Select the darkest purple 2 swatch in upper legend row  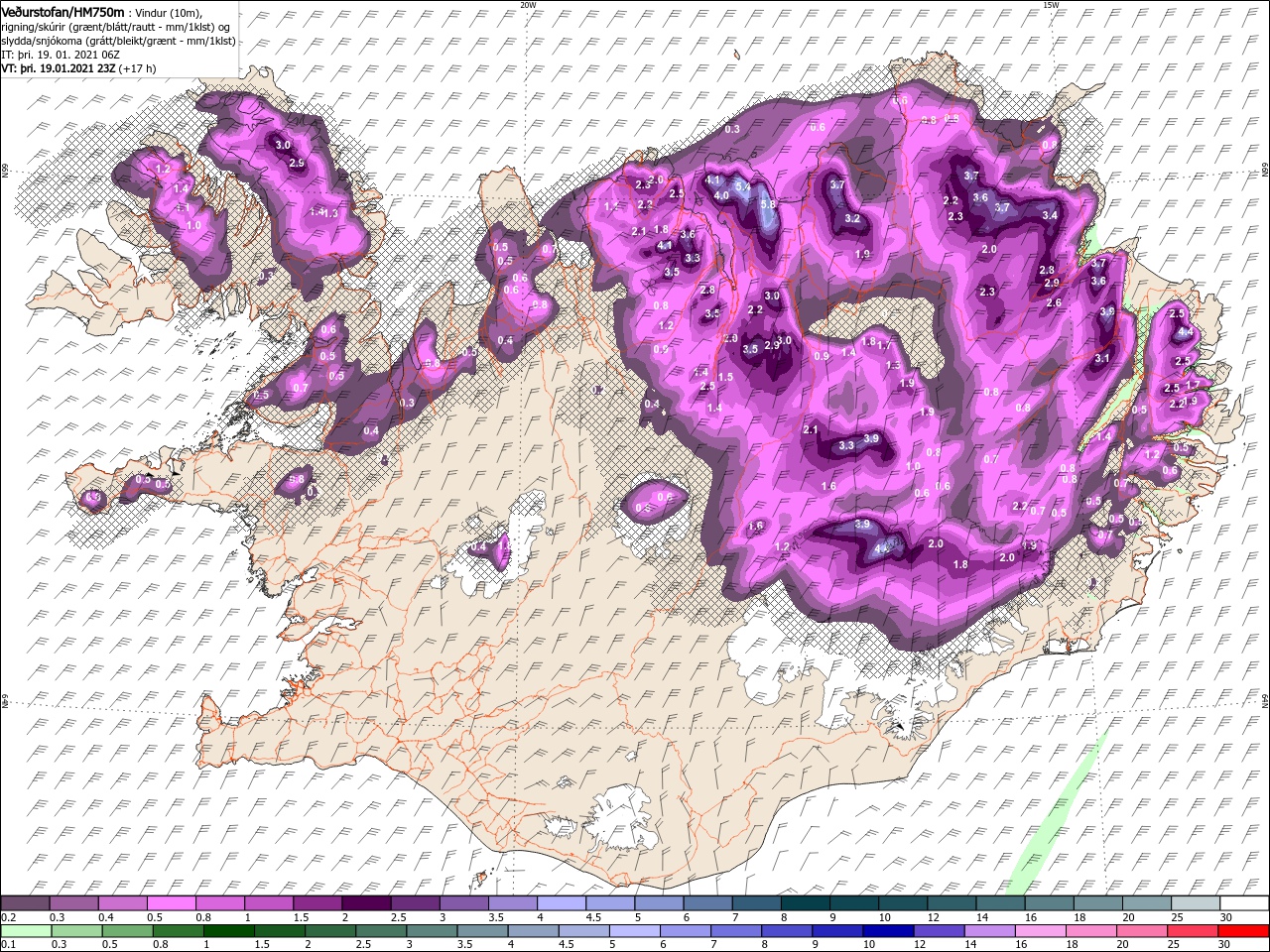pos(366,904)
